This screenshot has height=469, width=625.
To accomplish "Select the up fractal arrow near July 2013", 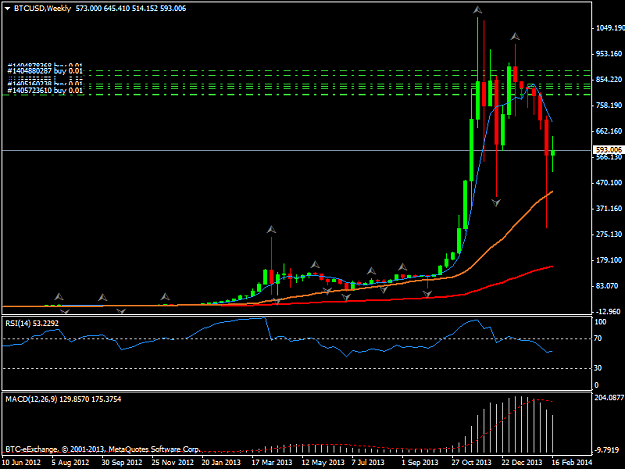I will pos(371,271).
